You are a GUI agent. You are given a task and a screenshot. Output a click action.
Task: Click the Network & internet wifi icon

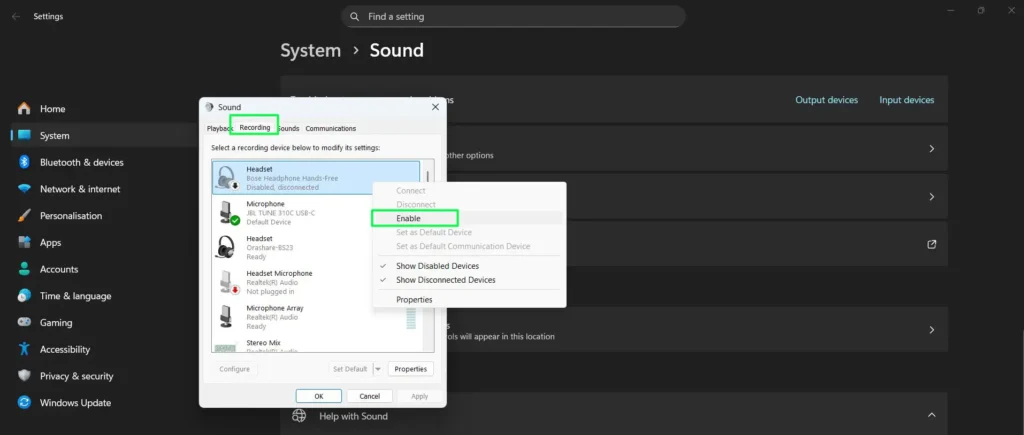pyautogui.click(x=24, y=189)
